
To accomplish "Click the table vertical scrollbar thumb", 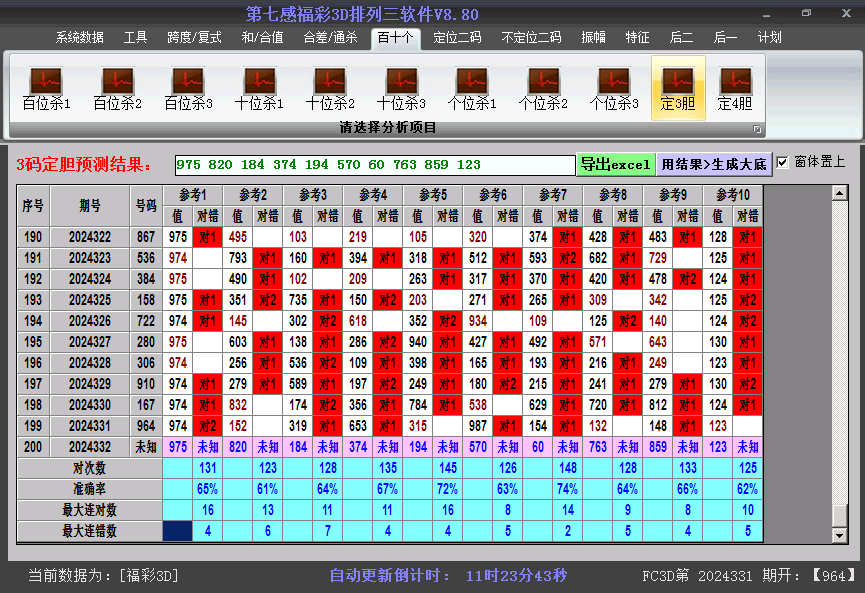I will pyautogui.click(x=840, y=516).
